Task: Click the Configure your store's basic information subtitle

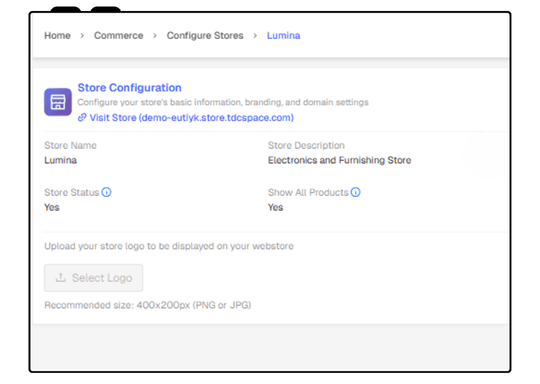Action: coord(223,102)
